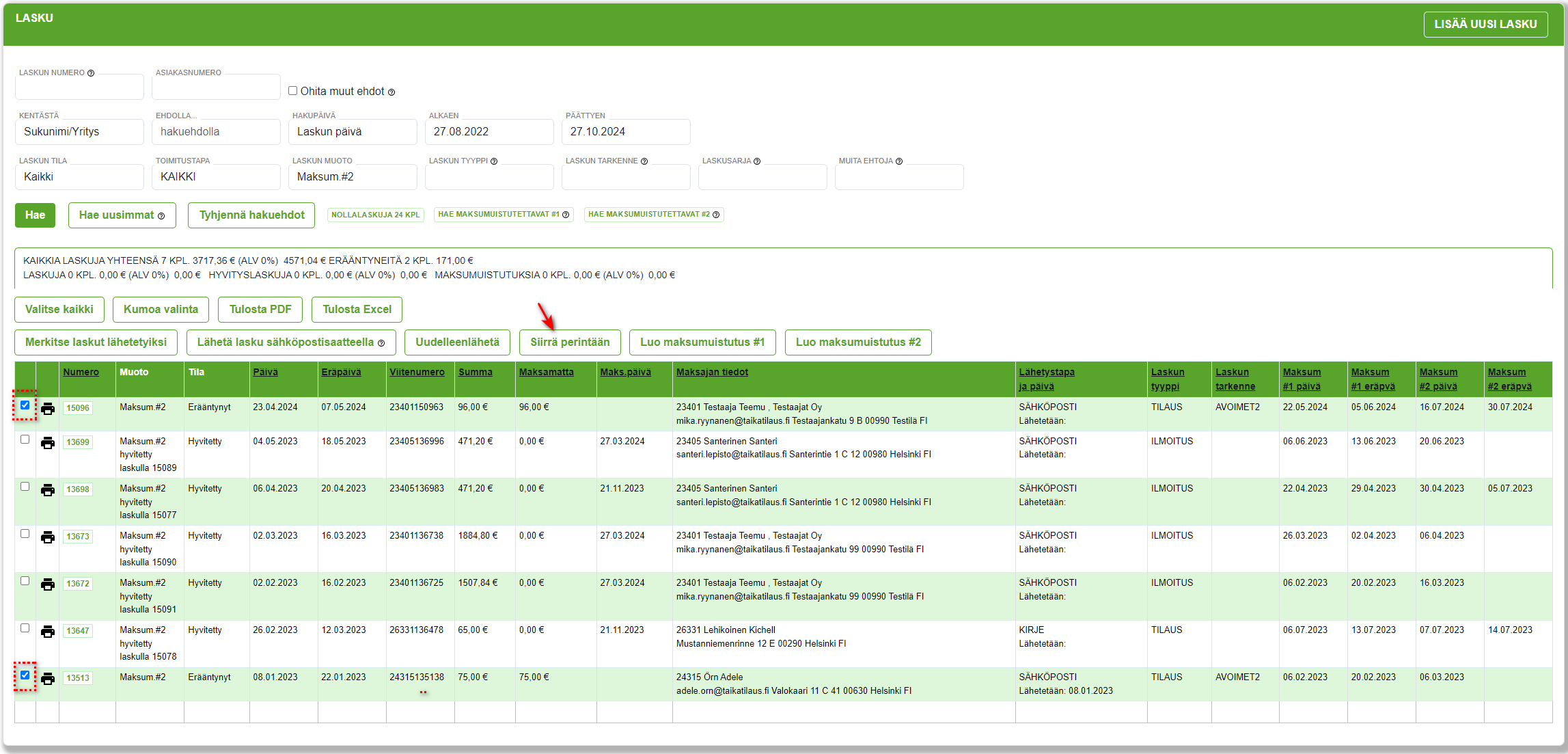Image resolution: width=1568 pixels, height=754 pixels.
Task: Open help icon beside Ohita muut ehdot
Action: [x=391, y=92]
